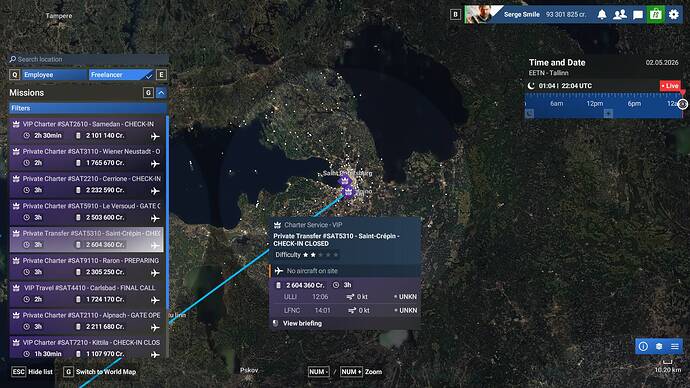Select VIP Charter #SAT7210 Kittila mission
Screen dimensions: 690x388
86,348
